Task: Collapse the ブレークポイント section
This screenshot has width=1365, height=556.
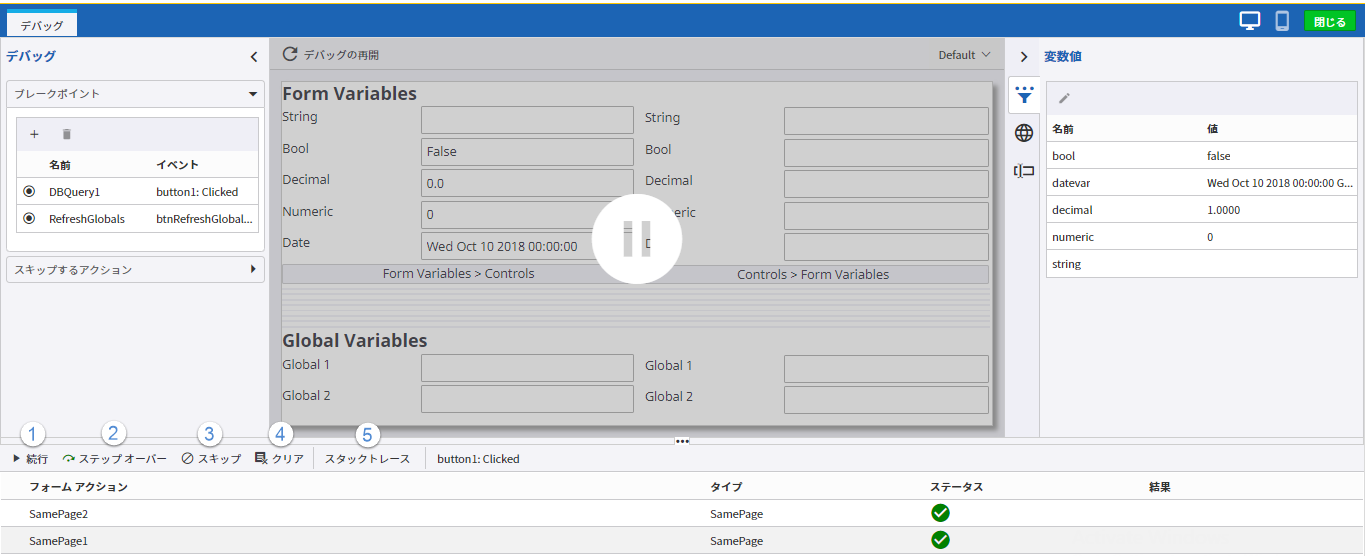Action: (253, 94)
